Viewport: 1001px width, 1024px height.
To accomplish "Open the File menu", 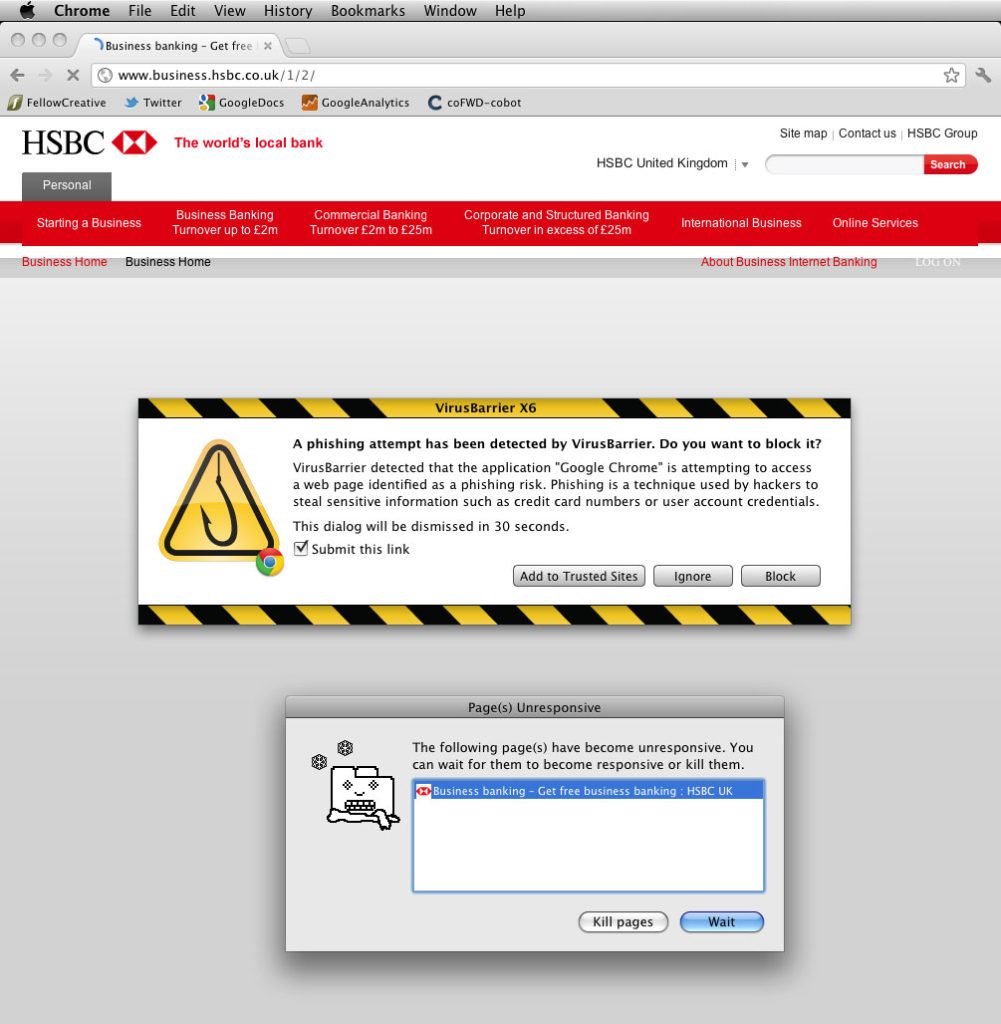I will point(140,10).
